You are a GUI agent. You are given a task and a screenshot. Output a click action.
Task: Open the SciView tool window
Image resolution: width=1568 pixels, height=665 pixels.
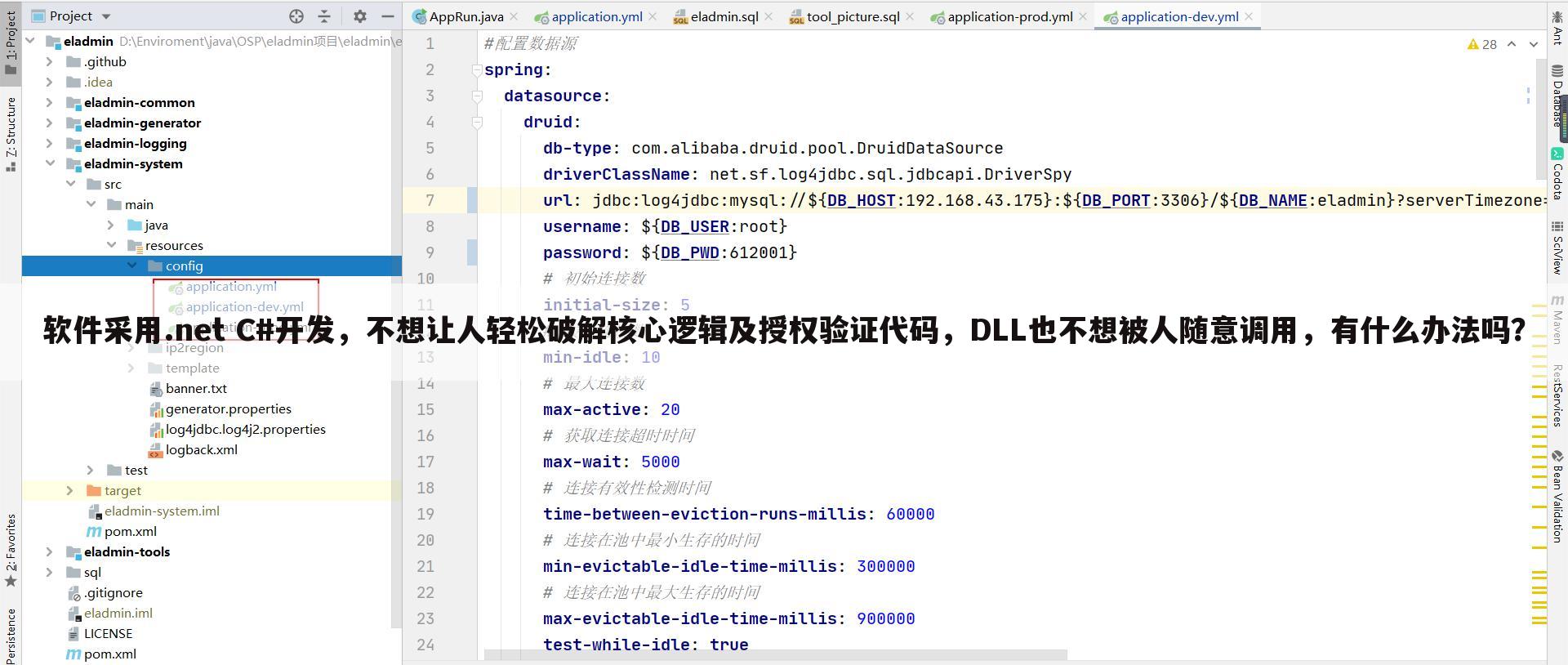pos(1557,249)
